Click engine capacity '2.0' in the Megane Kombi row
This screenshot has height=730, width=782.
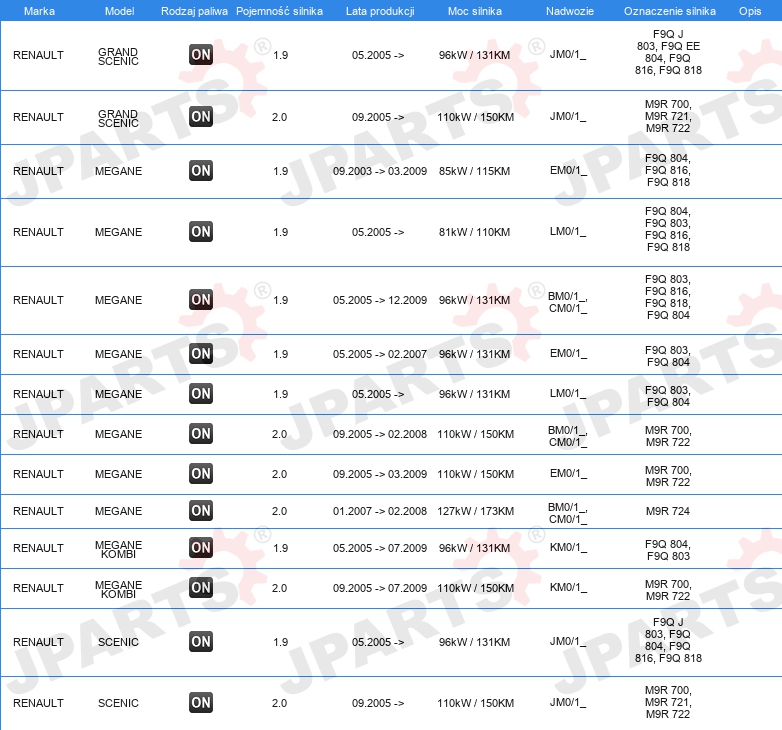point(279,588)
